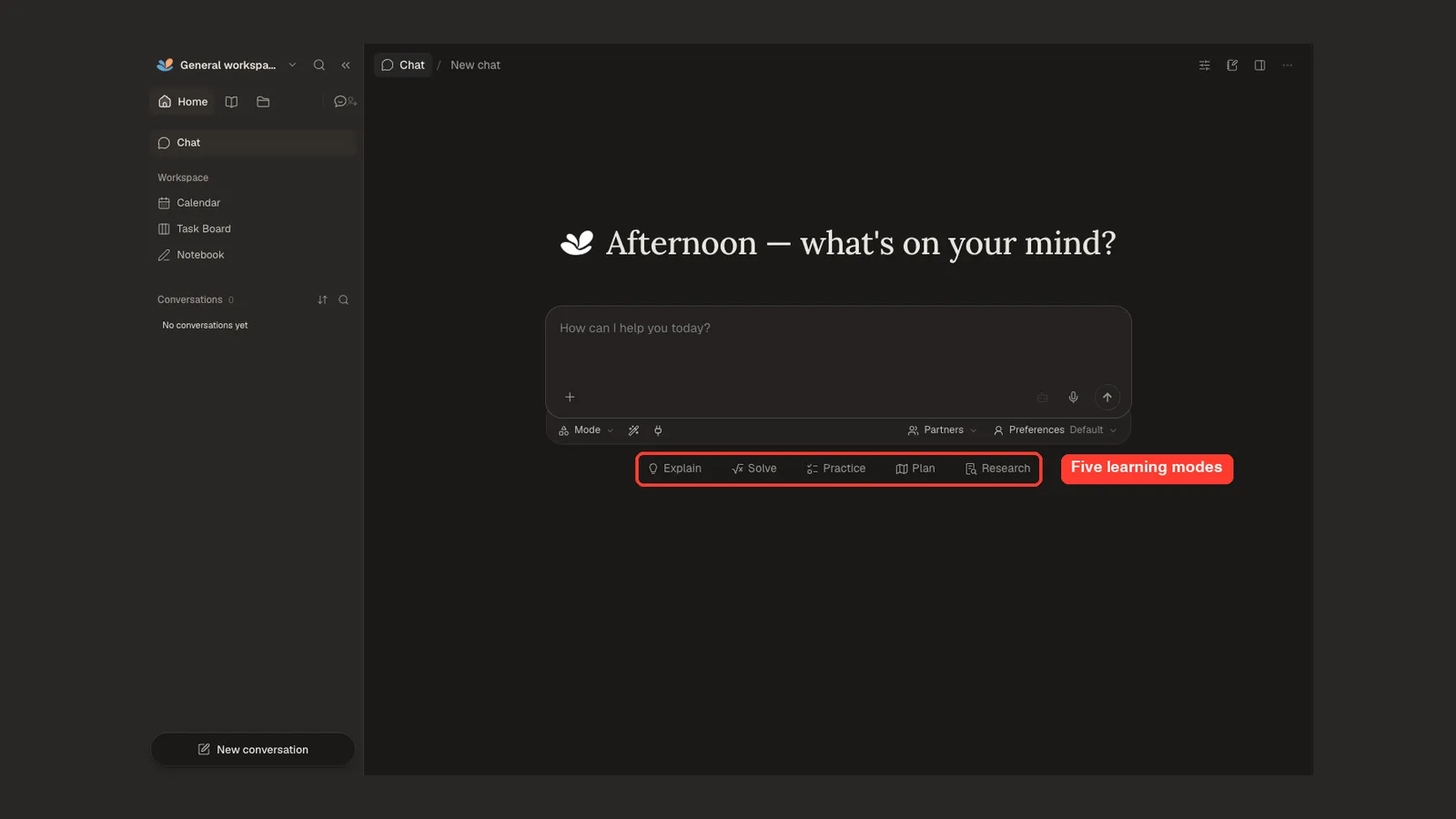Screen dimensions: 1456x819
Task: Select the Practice learning mode
Action: tap(835, 469)
